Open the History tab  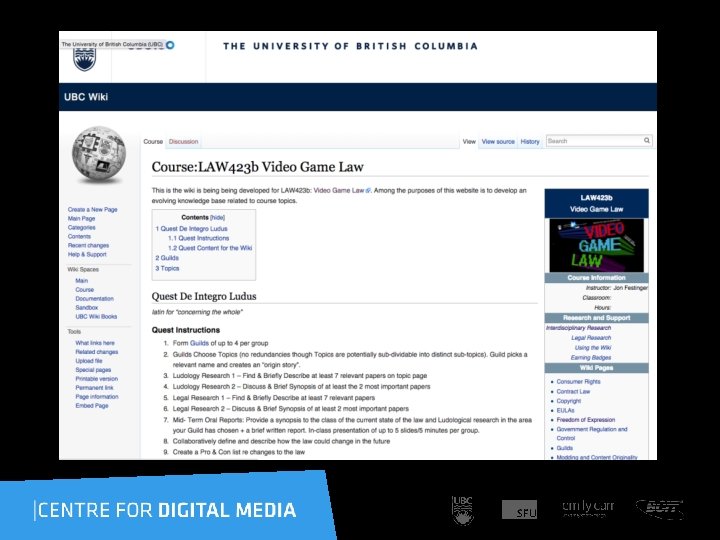coord(530,141)
